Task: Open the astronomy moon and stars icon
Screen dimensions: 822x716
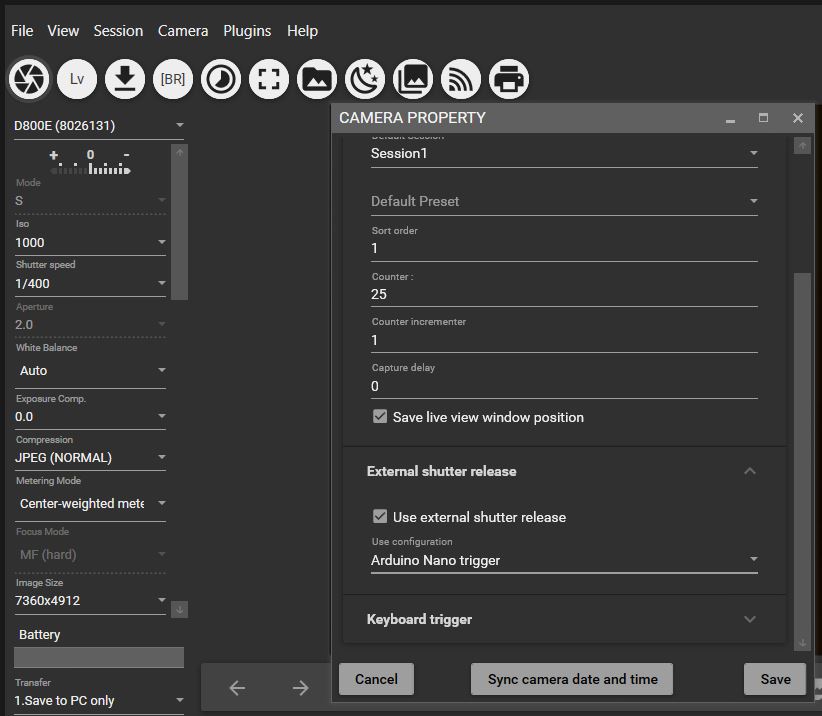Action: (365, 79)
